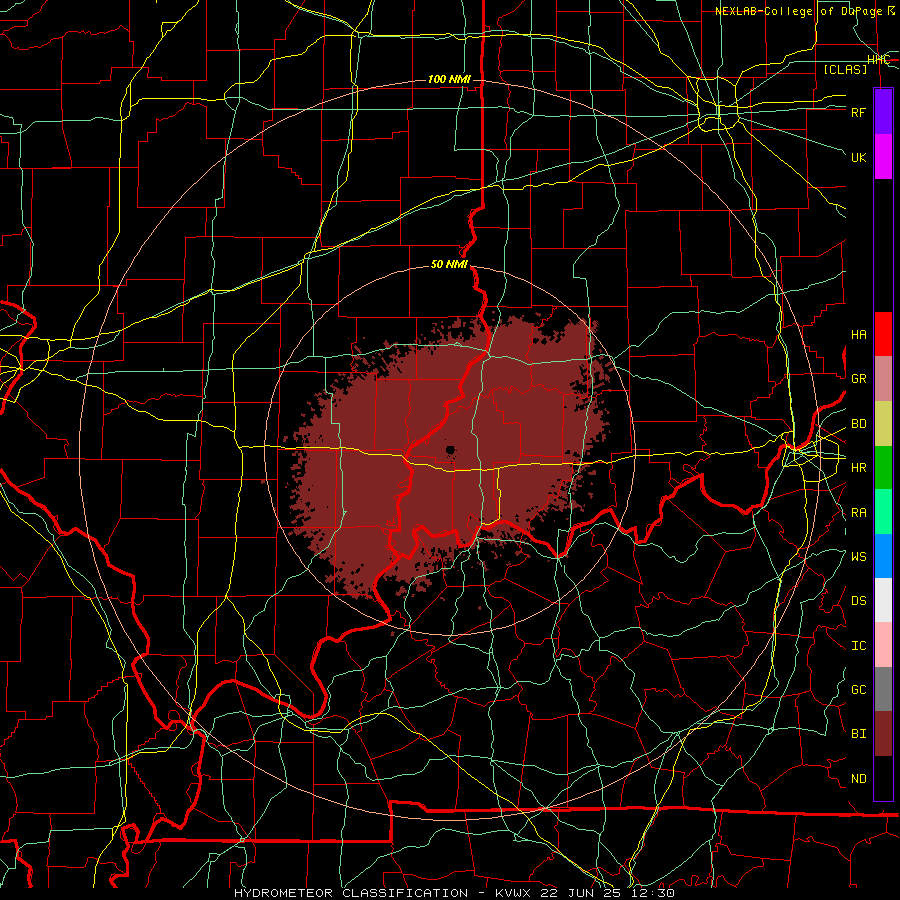Click the "KVWX" radar site identifier
Screen dimensions: 900x900
[x=513, y=893]
